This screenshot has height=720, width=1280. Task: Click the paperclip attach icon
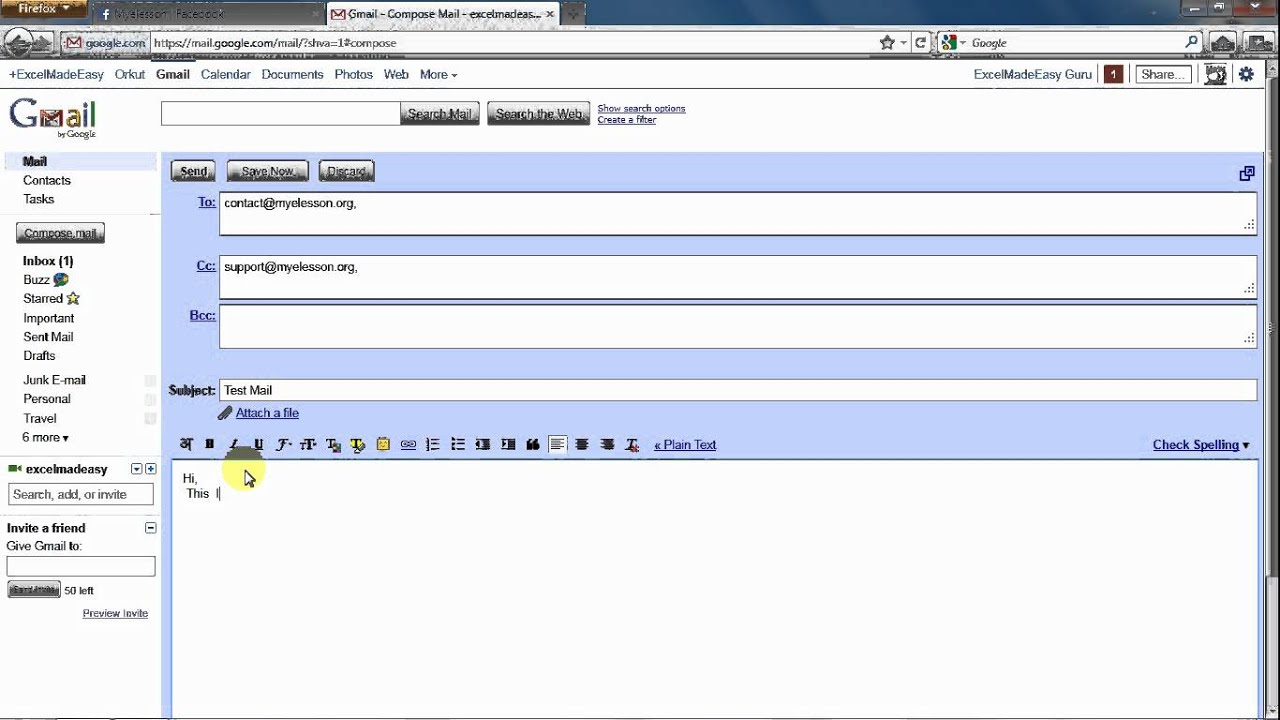(226, 413)
